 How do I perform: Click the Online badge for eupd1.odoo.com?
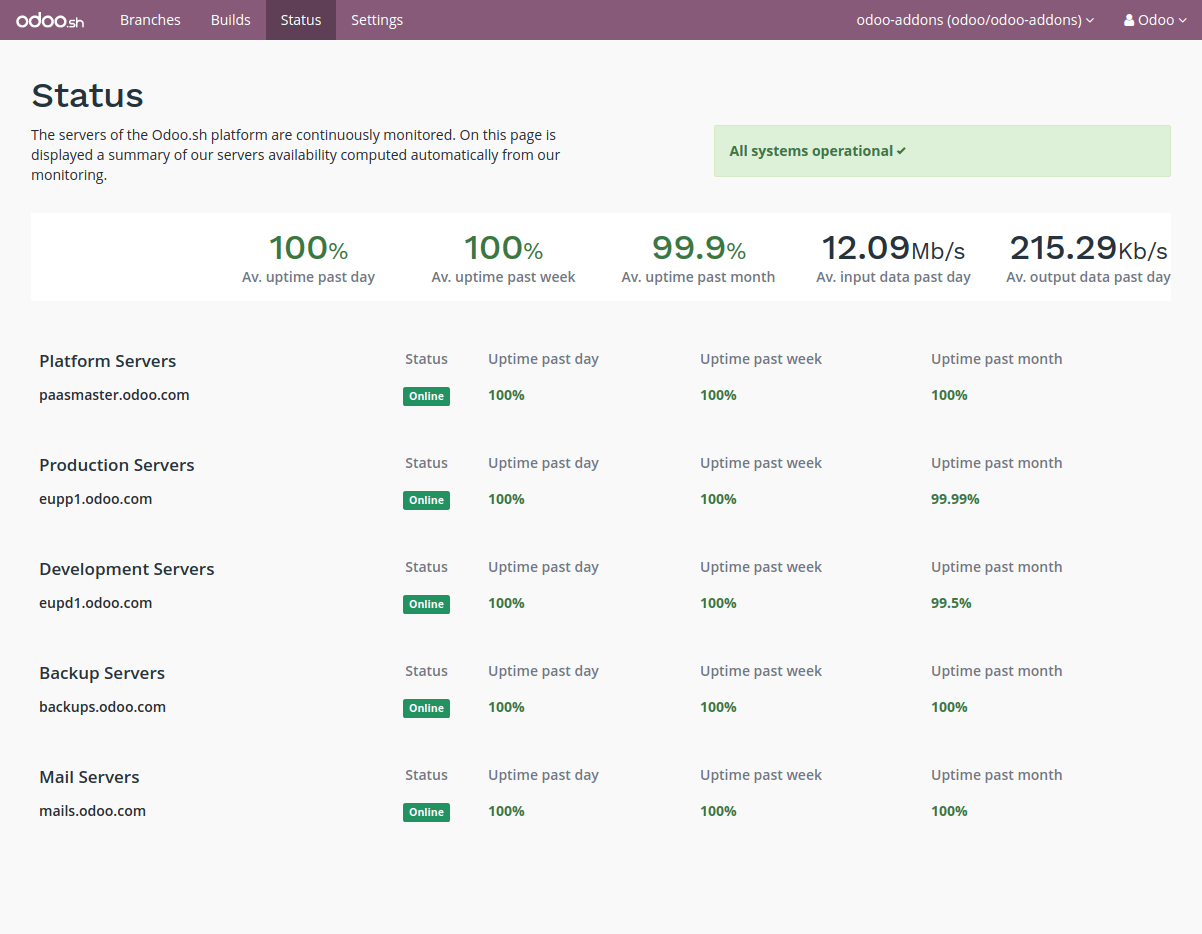426,604
